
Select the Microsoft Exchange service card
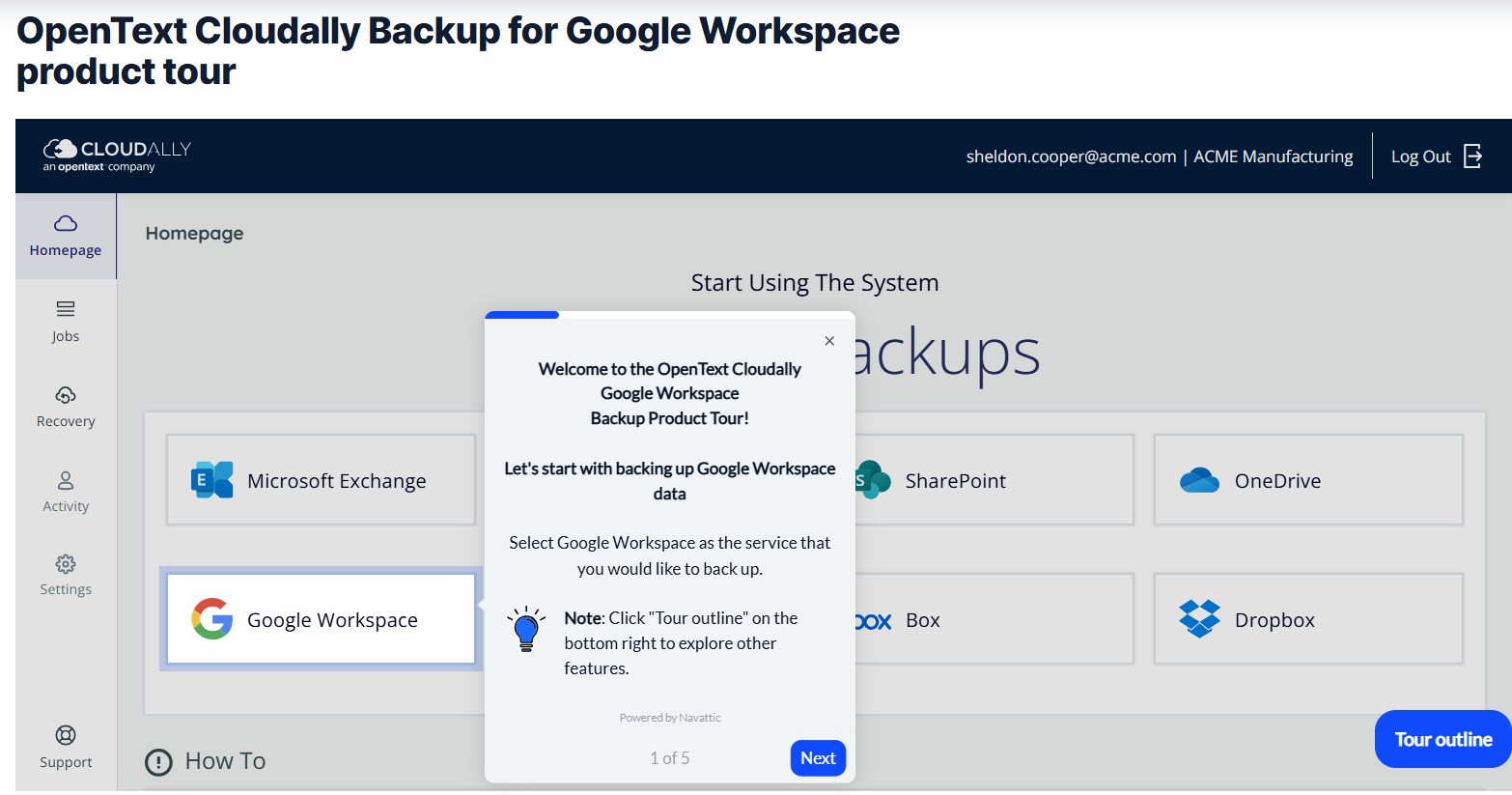(x=321, y=480)
